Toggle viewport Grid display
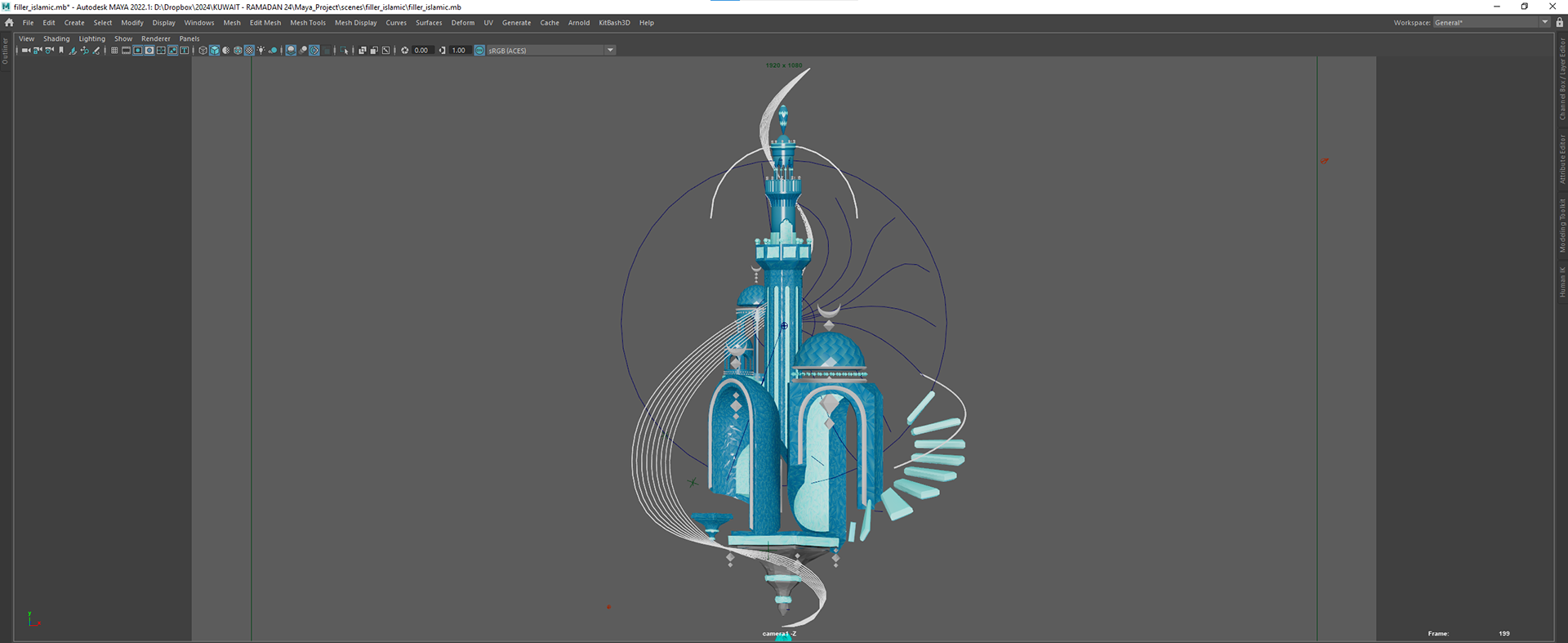Screen dimensions: 1568x643 coord(114,51)
